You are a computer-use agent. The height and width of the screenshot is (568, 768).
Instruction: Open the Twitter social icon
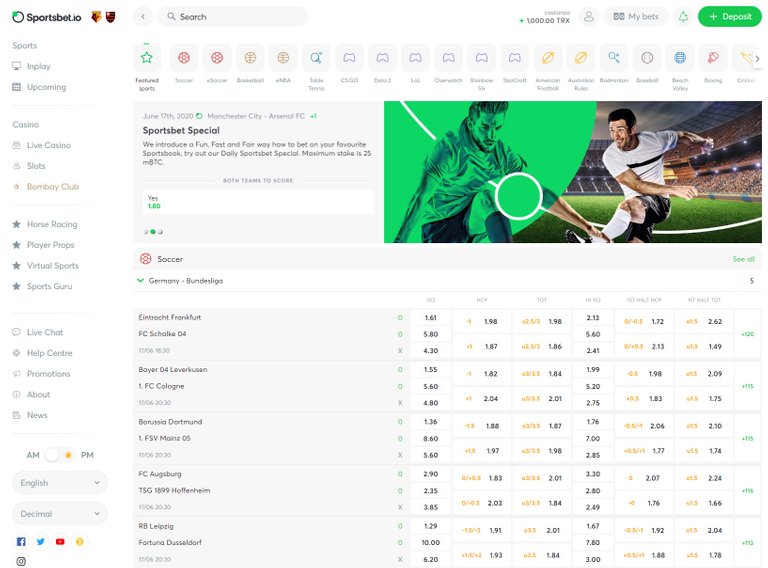pos(41,542)
